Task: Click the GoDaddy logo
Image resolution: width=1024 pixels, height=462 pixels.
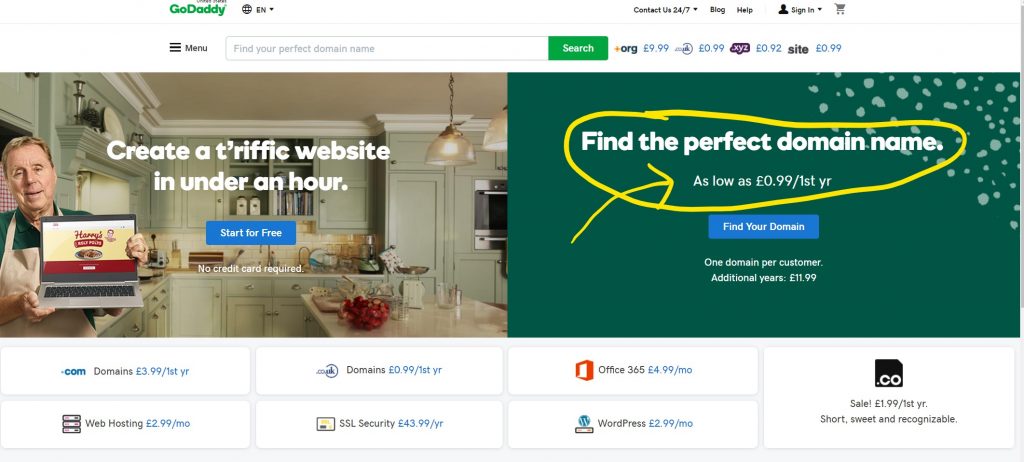Action: 198,8
